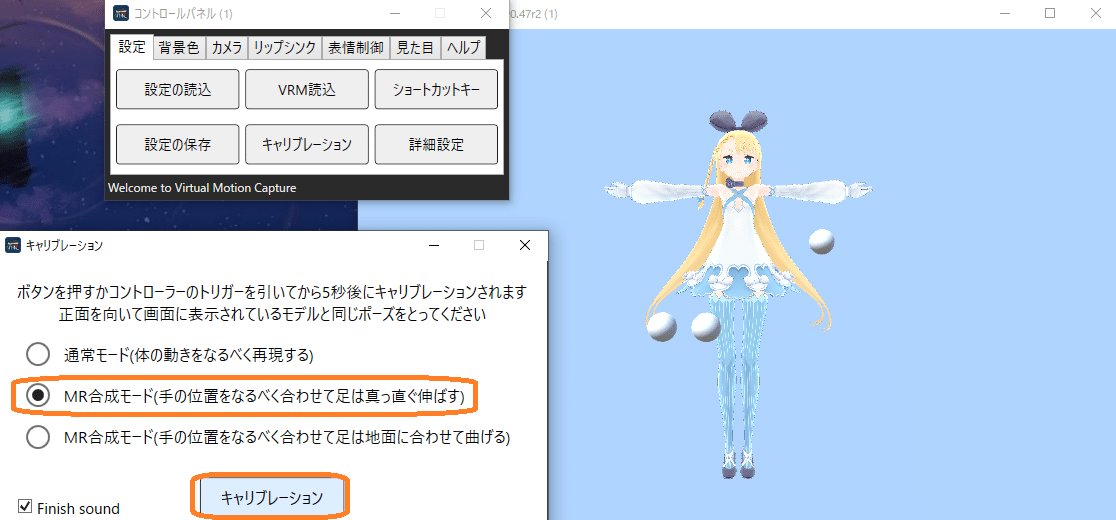Click the avatar model in viewer
Image resolution: width=1116 pixels, height=520 pixels.
click(740, 295)
